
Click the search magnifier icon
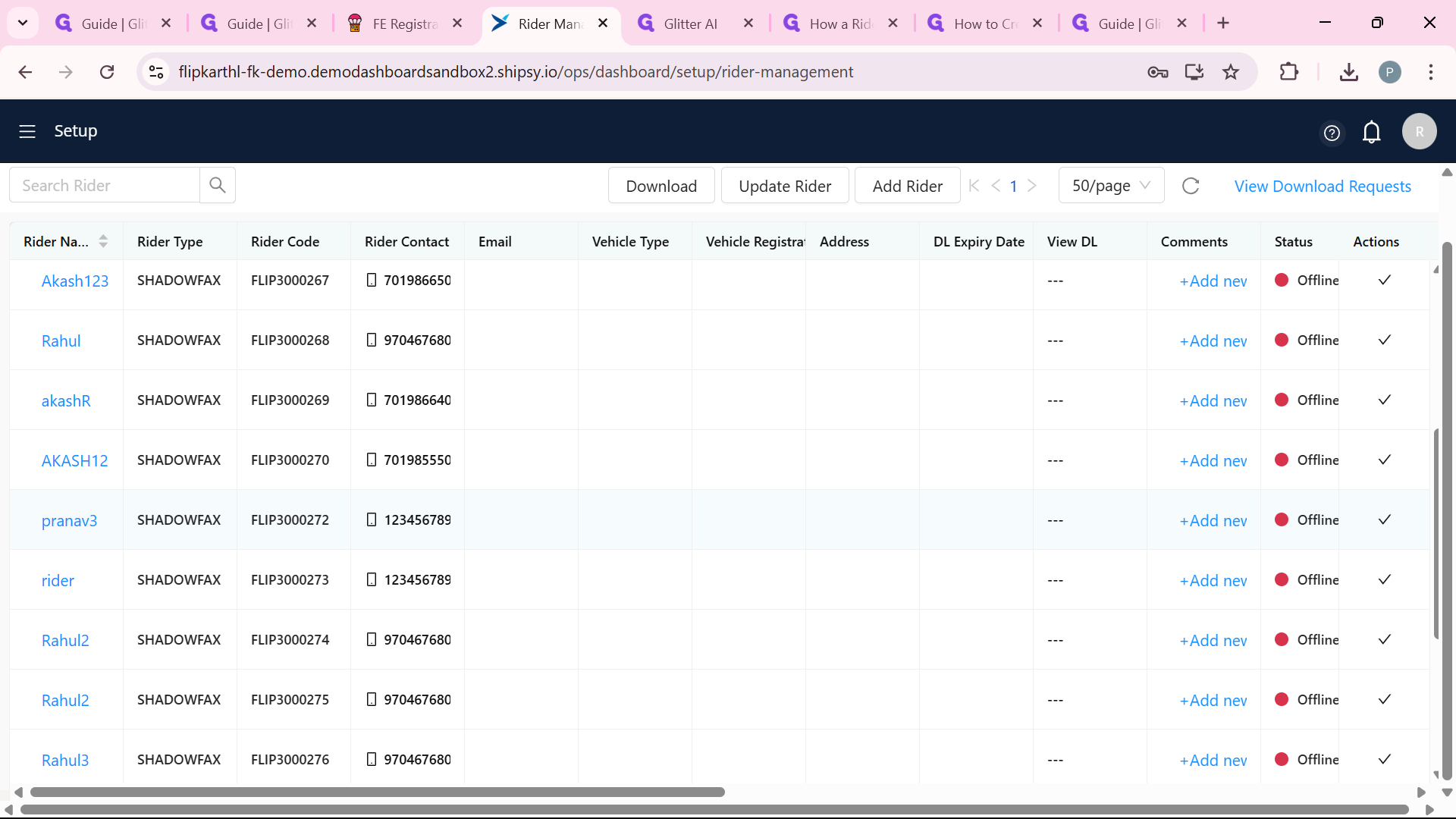click(218, 185)
